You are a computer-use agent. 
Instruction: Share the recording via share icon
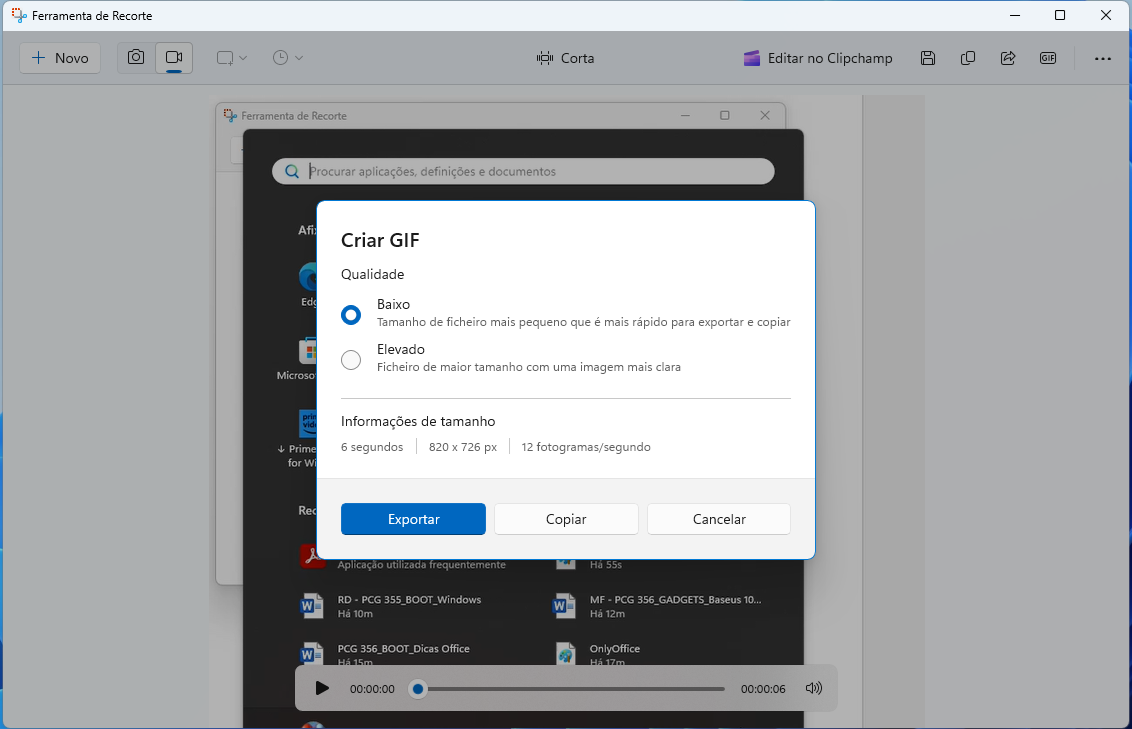tap(1008, 57)
